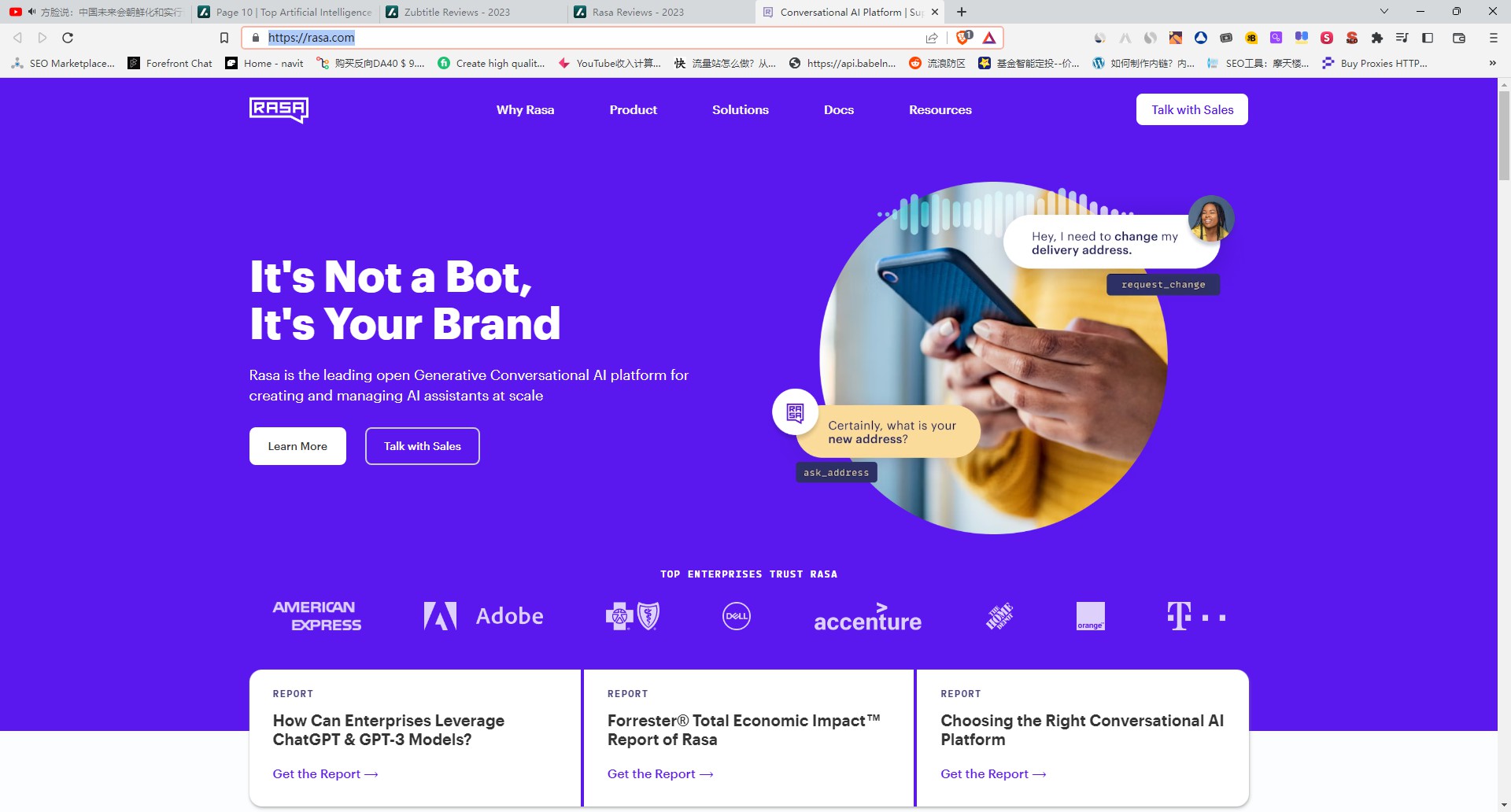Open the Solutions menu
The height and width of the screenshot is (812, 1511).
740,110
